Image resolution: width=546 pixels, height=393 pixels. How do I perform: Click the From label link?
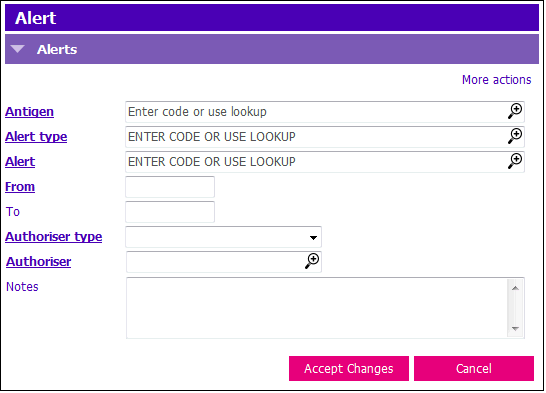coord(20,187)
